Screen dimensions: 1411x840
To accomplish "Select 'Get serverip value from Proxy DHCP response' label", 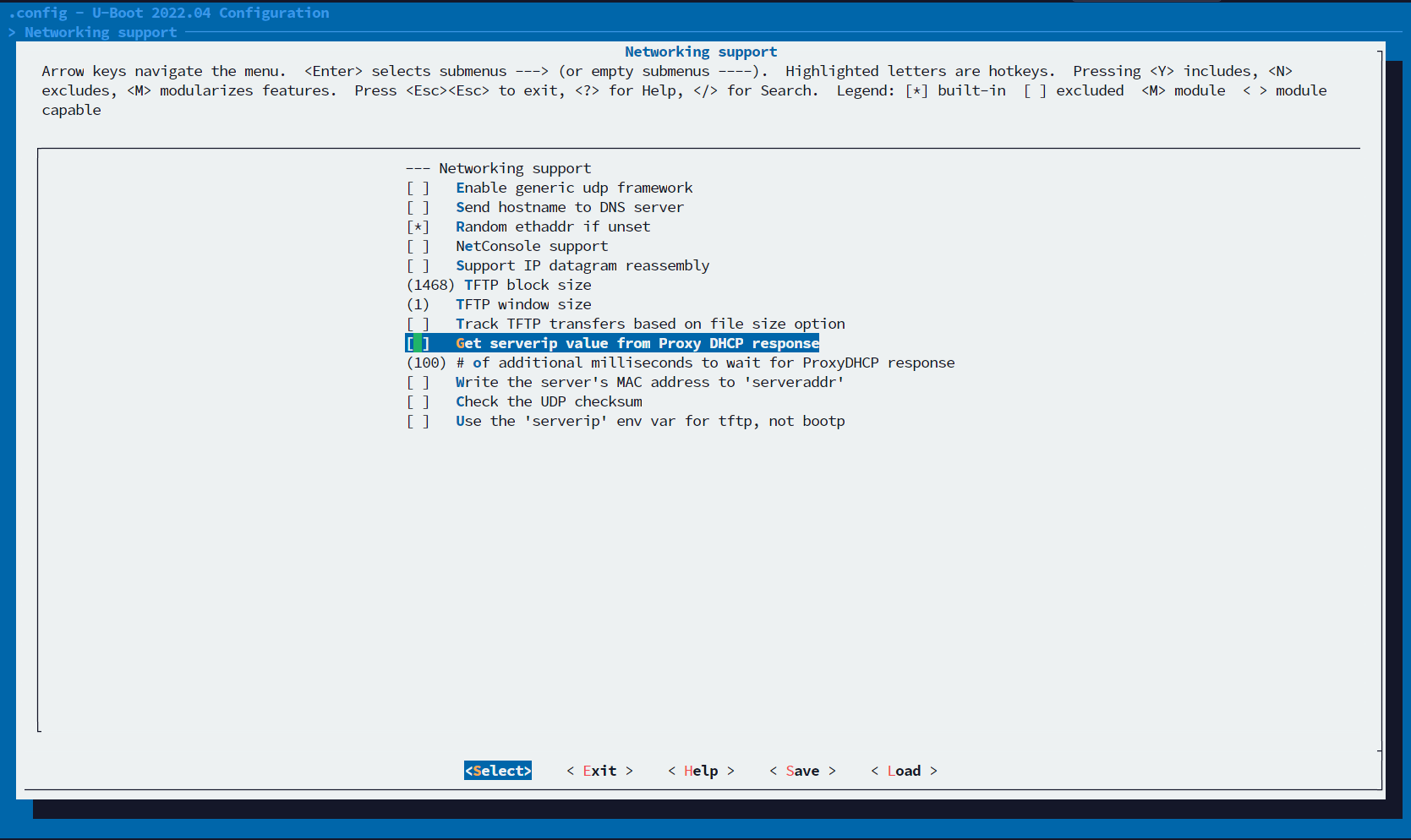I will click(x=637, y=343).
